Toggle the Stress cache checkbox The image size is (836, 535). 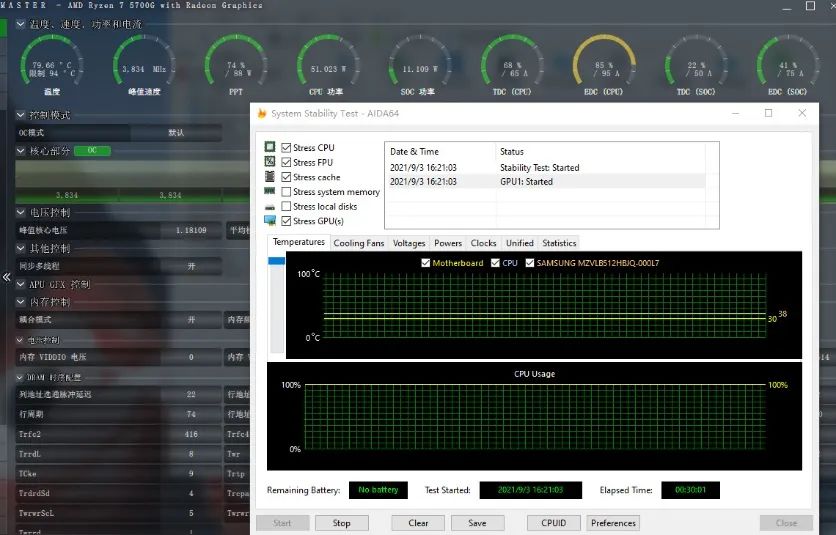point(286,177)
